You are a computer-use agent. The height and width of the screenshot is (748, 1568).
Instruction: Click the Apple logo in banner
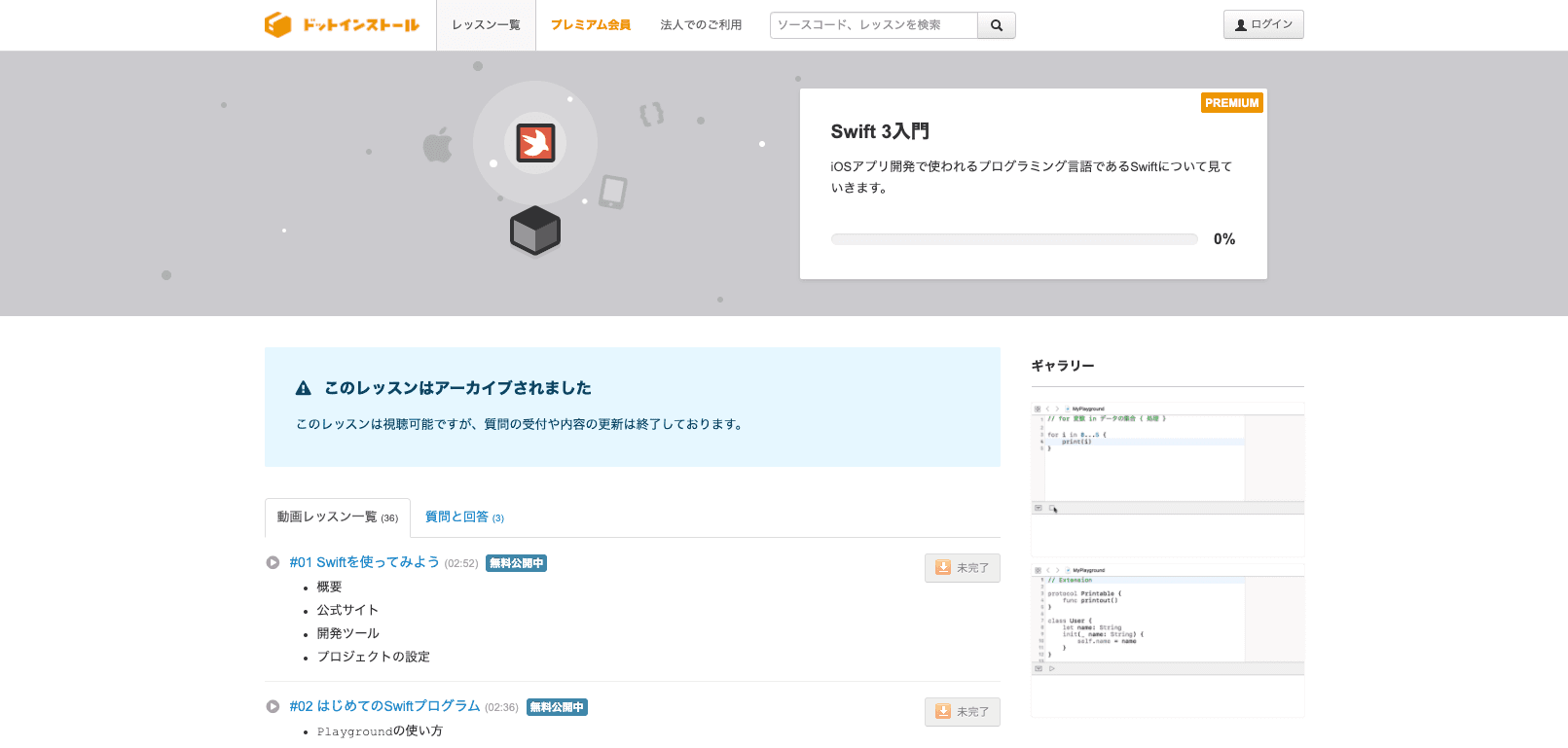[438, 145]
